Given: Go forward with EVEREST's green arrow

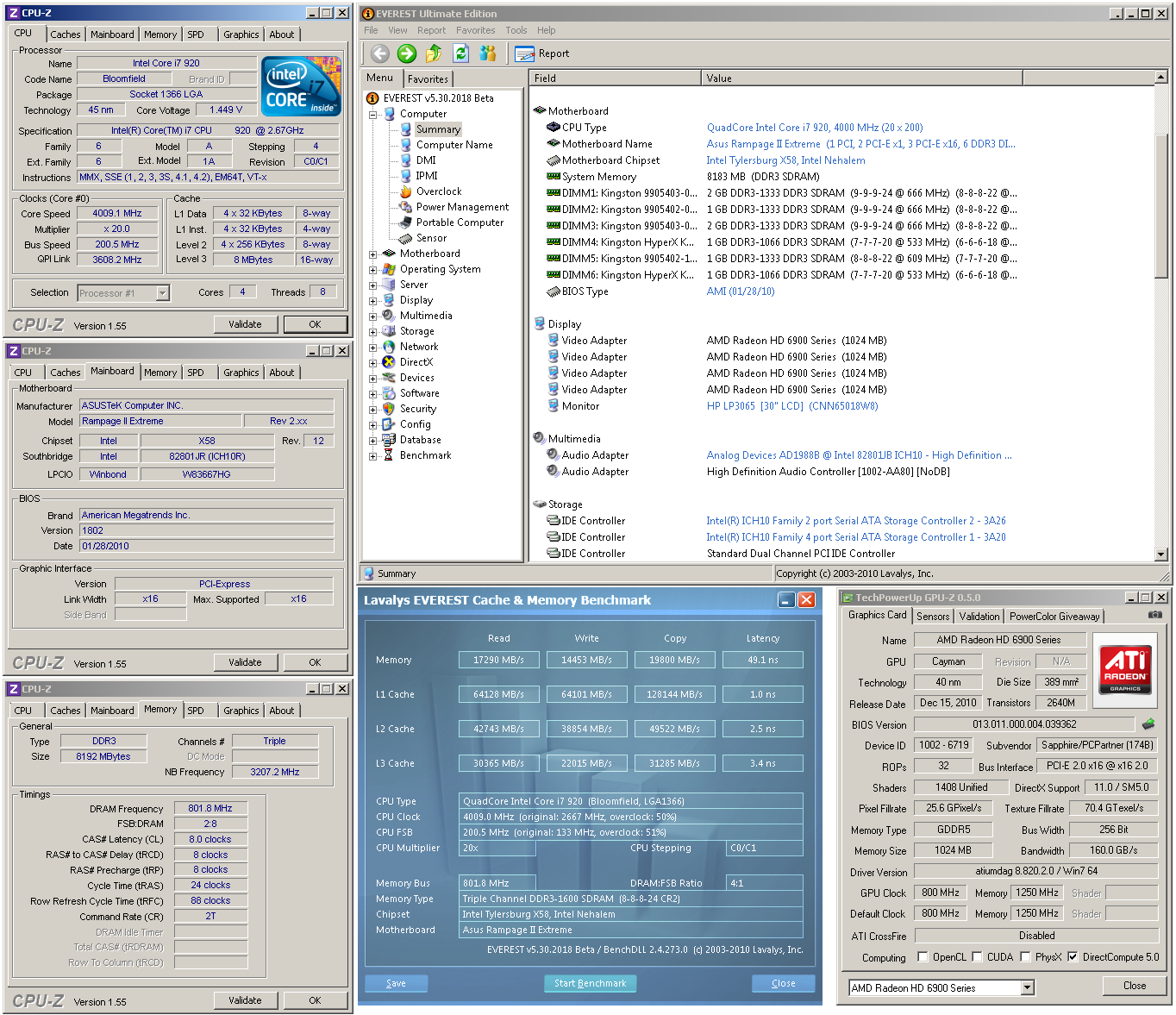Looking at the screenshot, I should click(x=407, y=53).
